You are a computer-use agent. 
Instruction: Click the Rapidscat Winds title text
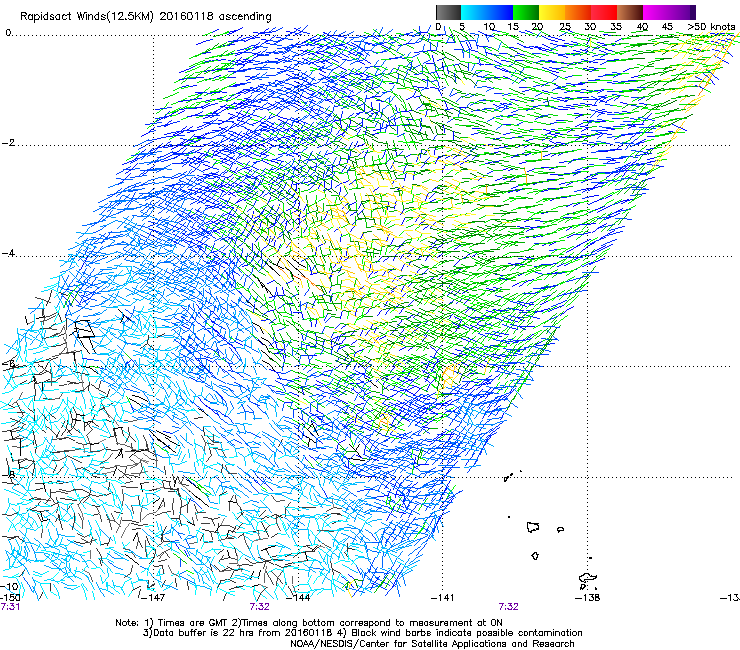[146, 16]
